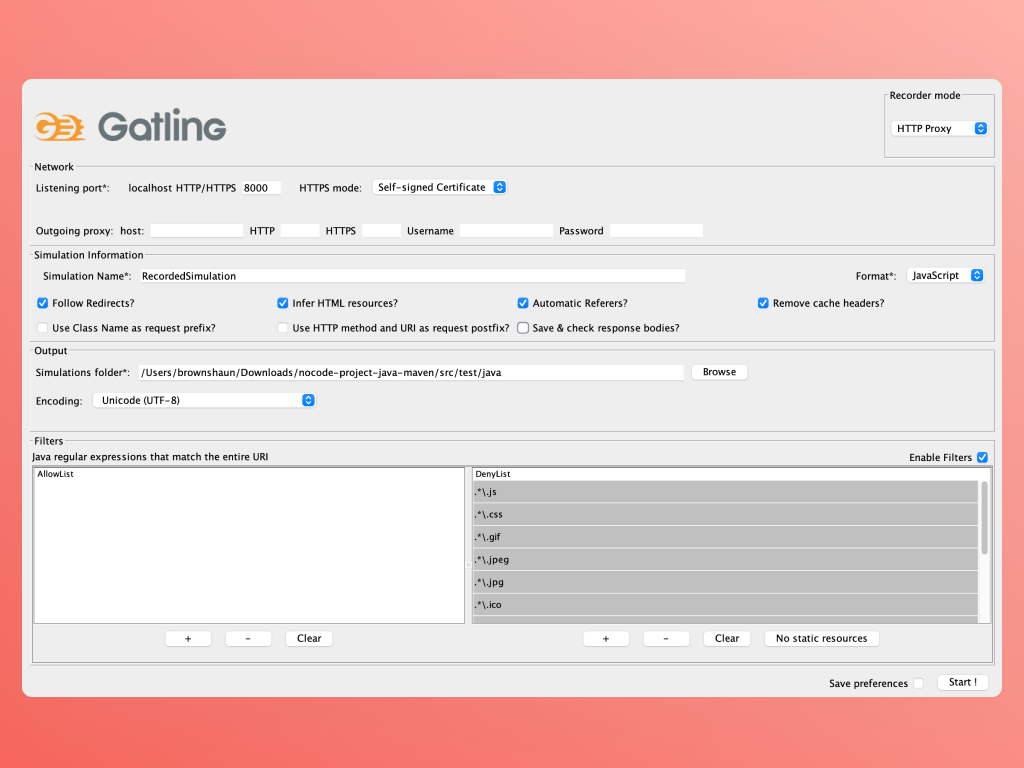The height and width of the screenshot is (768, 1024).
Task: Select the .*\.ico DenyList row
Action: pos(725,605)
